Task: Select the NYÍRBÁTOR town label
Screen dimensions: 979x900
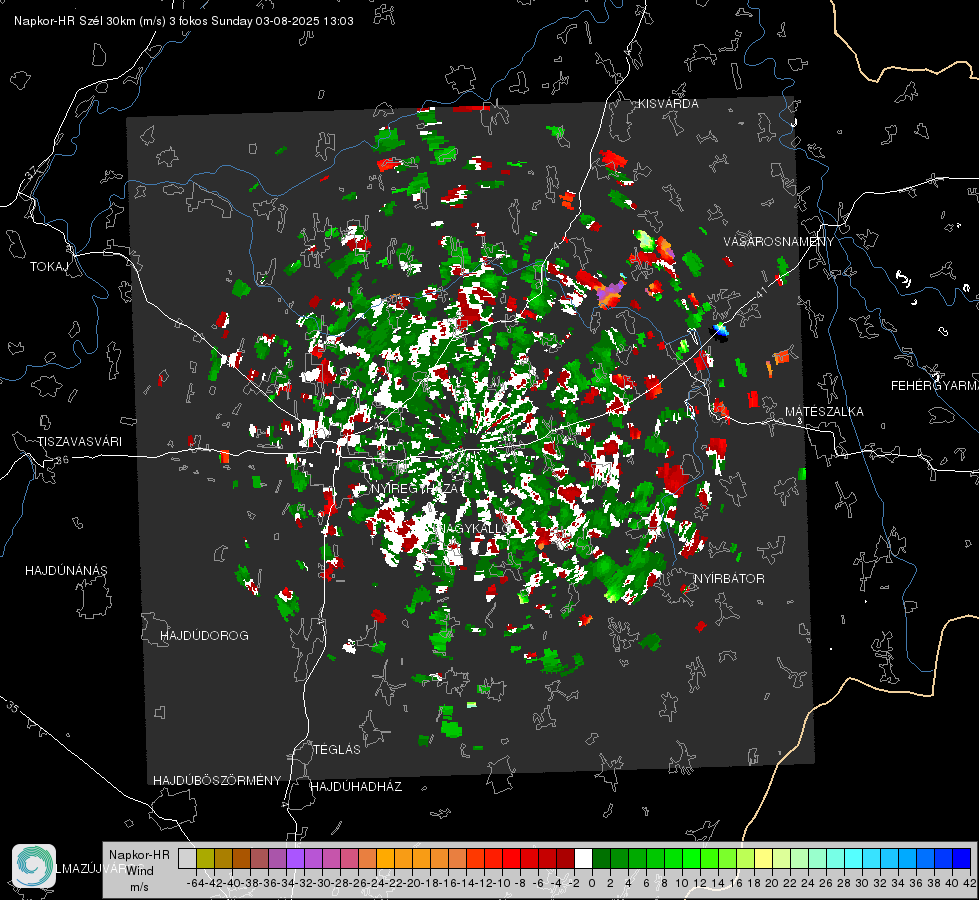Action: pos(729,579)
